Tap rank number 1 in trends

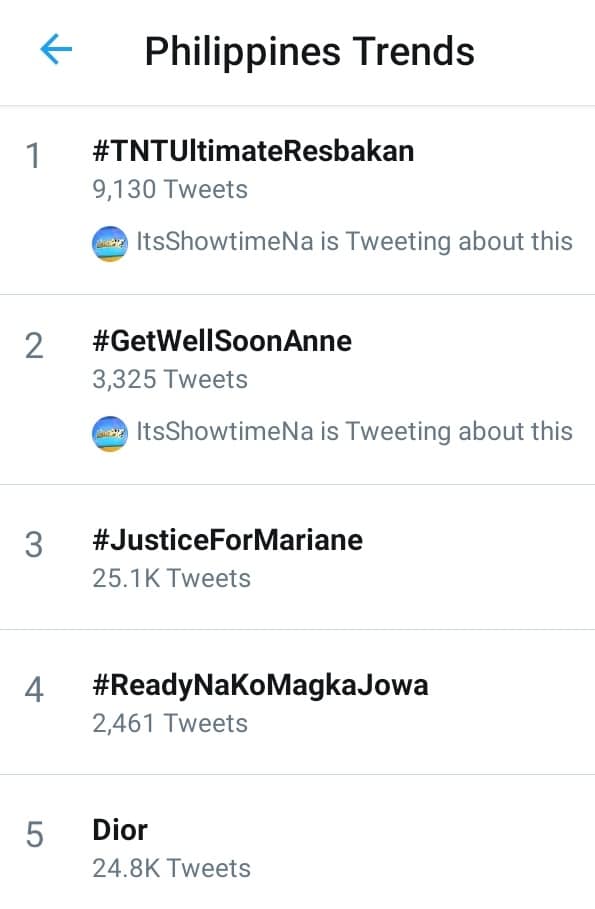34,156
